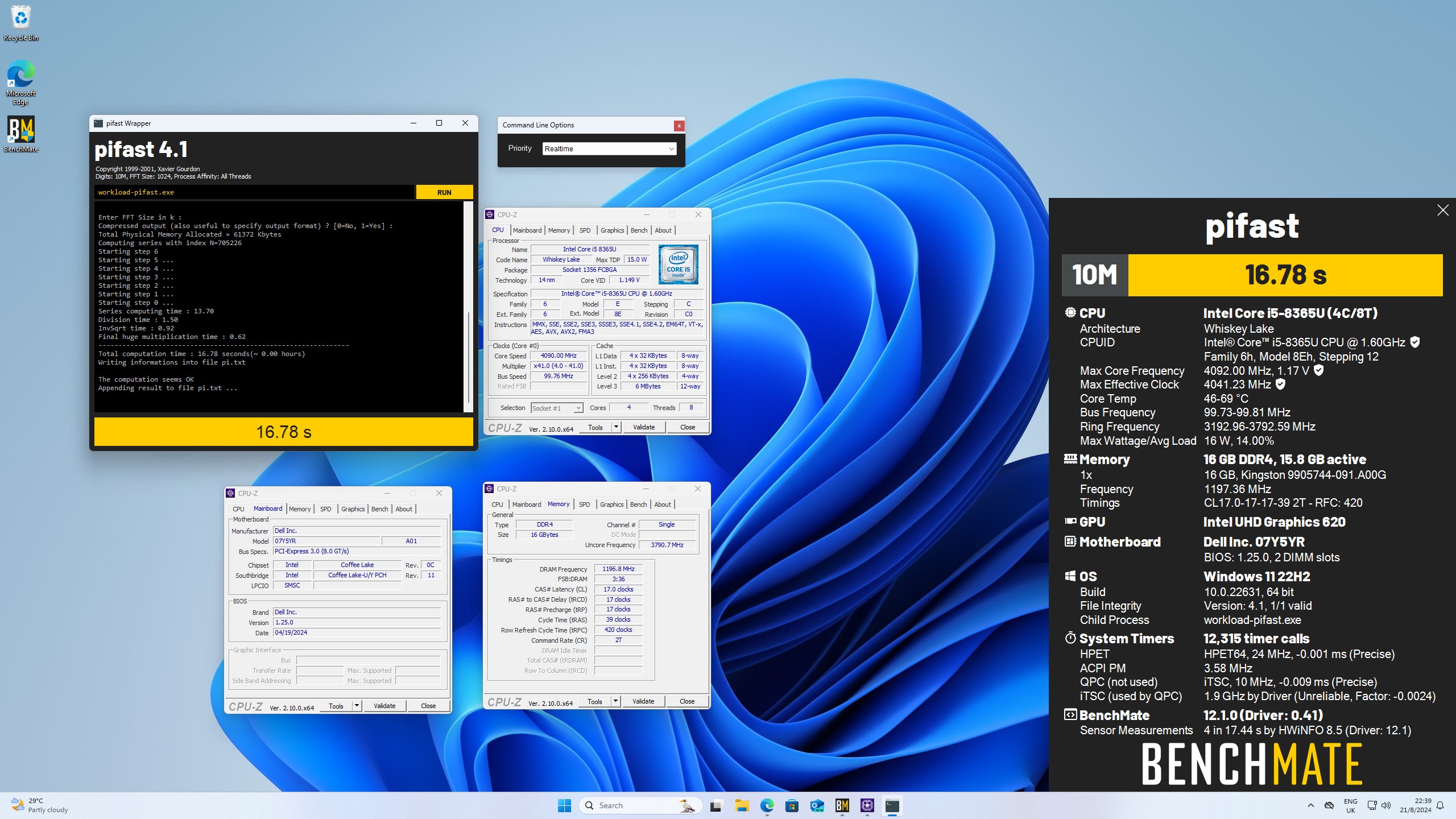Close the Command Line Options window
Screen dimensions: 1456x819
point(679,126)
